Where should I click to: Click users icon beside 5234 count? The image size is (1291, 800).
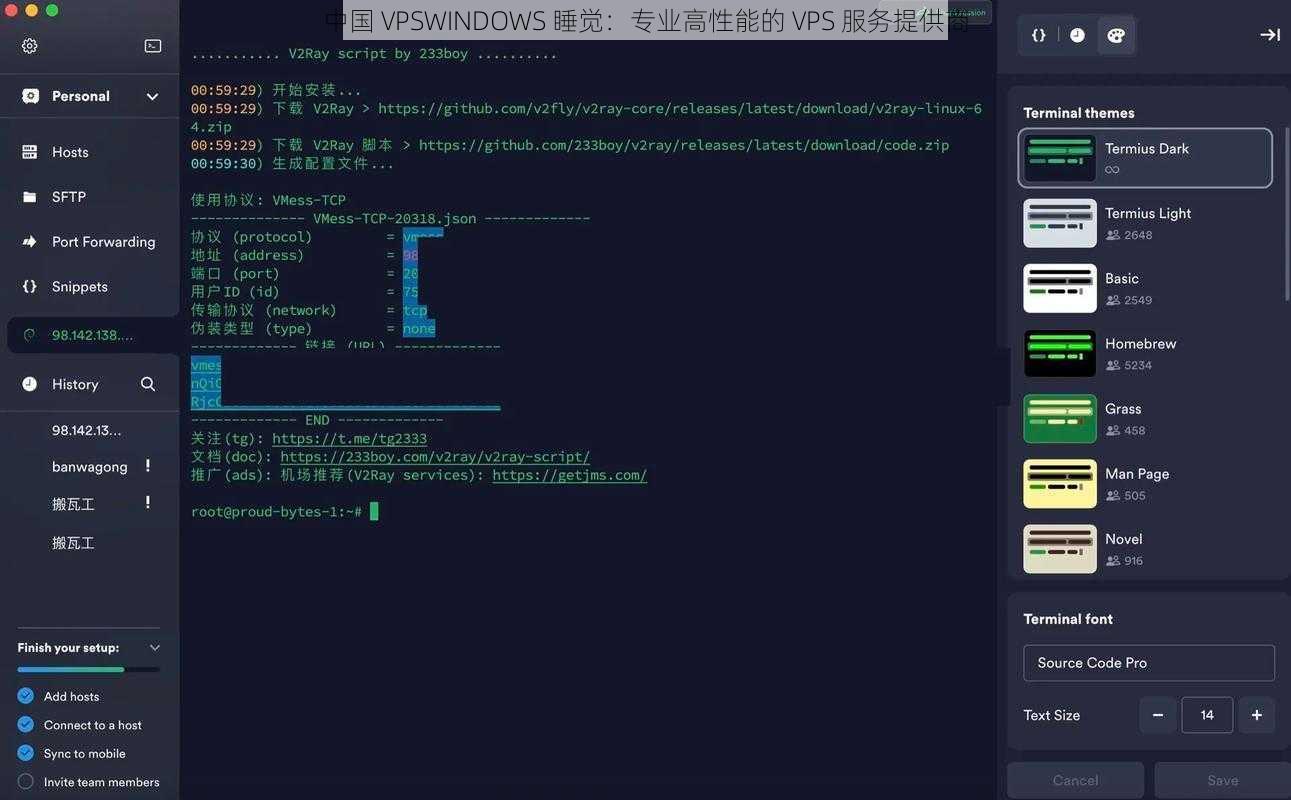1113,365
